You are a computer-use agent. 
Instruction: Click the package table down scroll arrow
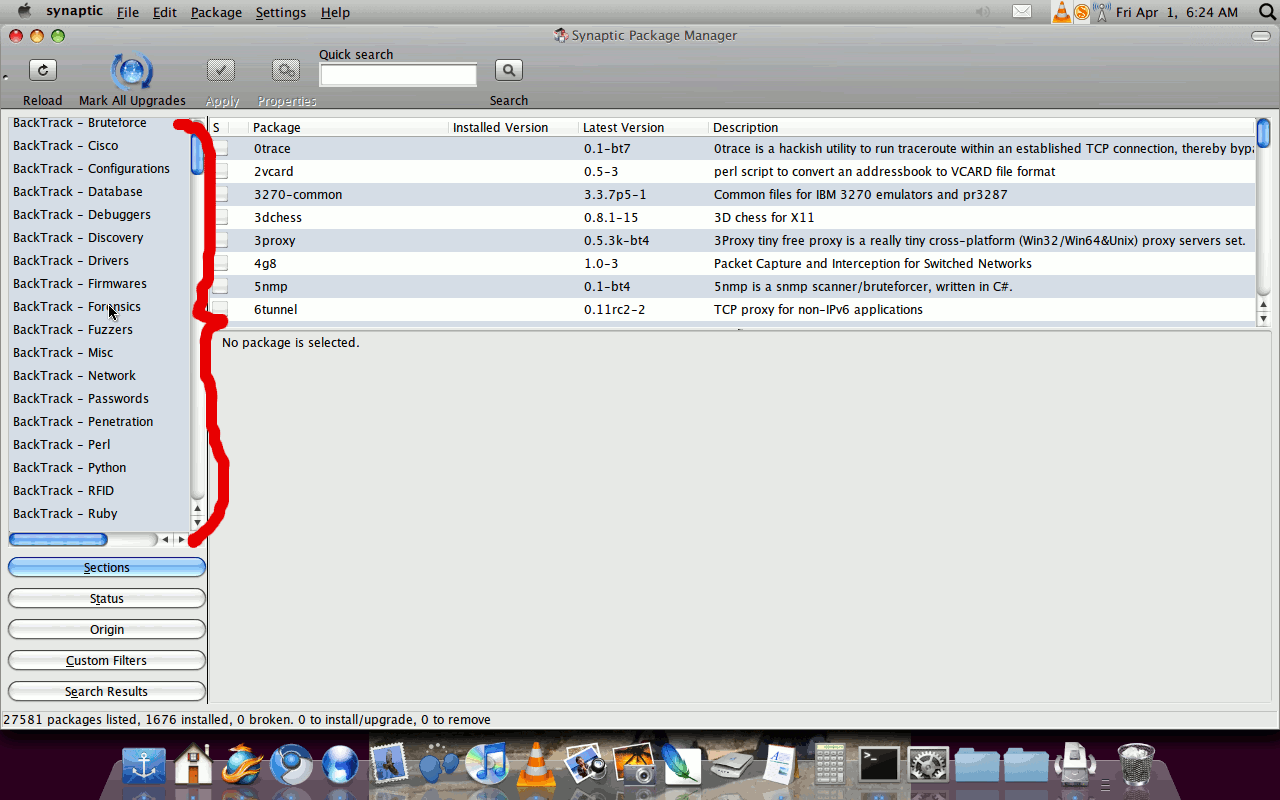[1263, 319]
